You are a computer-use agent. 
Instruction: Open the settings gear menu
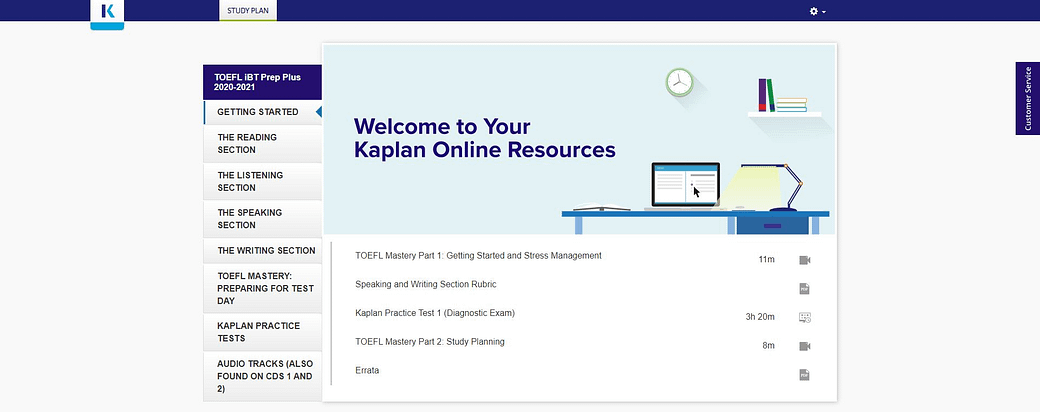[x=817, y=11]
